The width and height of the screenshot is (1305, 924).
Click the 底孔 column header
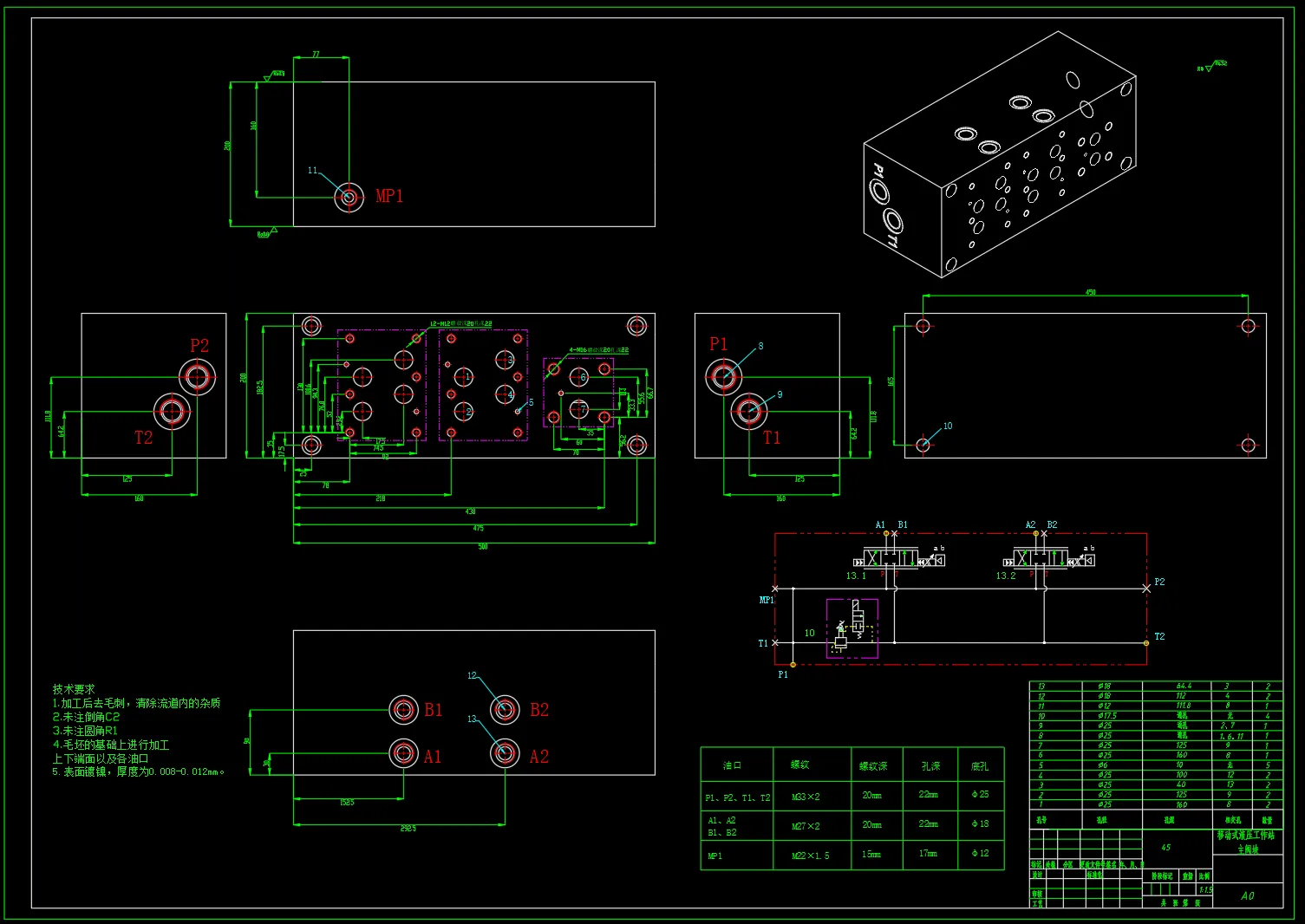pos(980,766)
